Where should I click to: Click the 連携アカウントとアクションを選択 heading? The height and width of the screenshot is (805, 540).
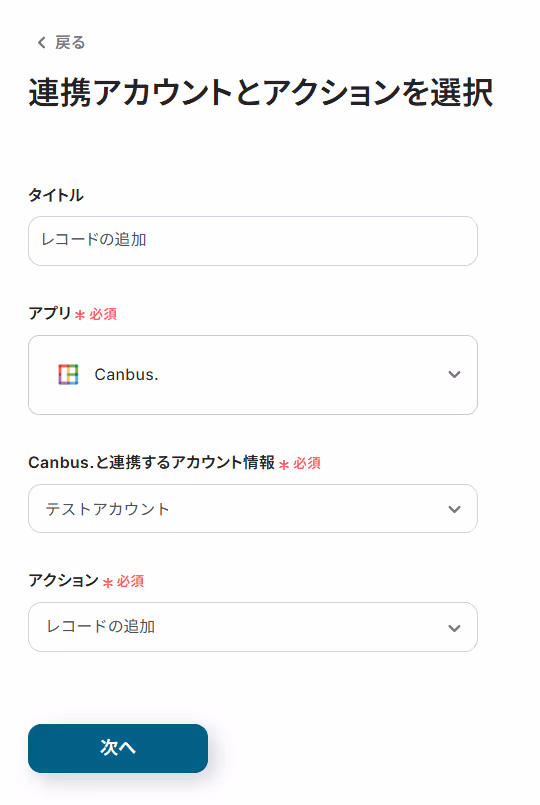(261, 93)
